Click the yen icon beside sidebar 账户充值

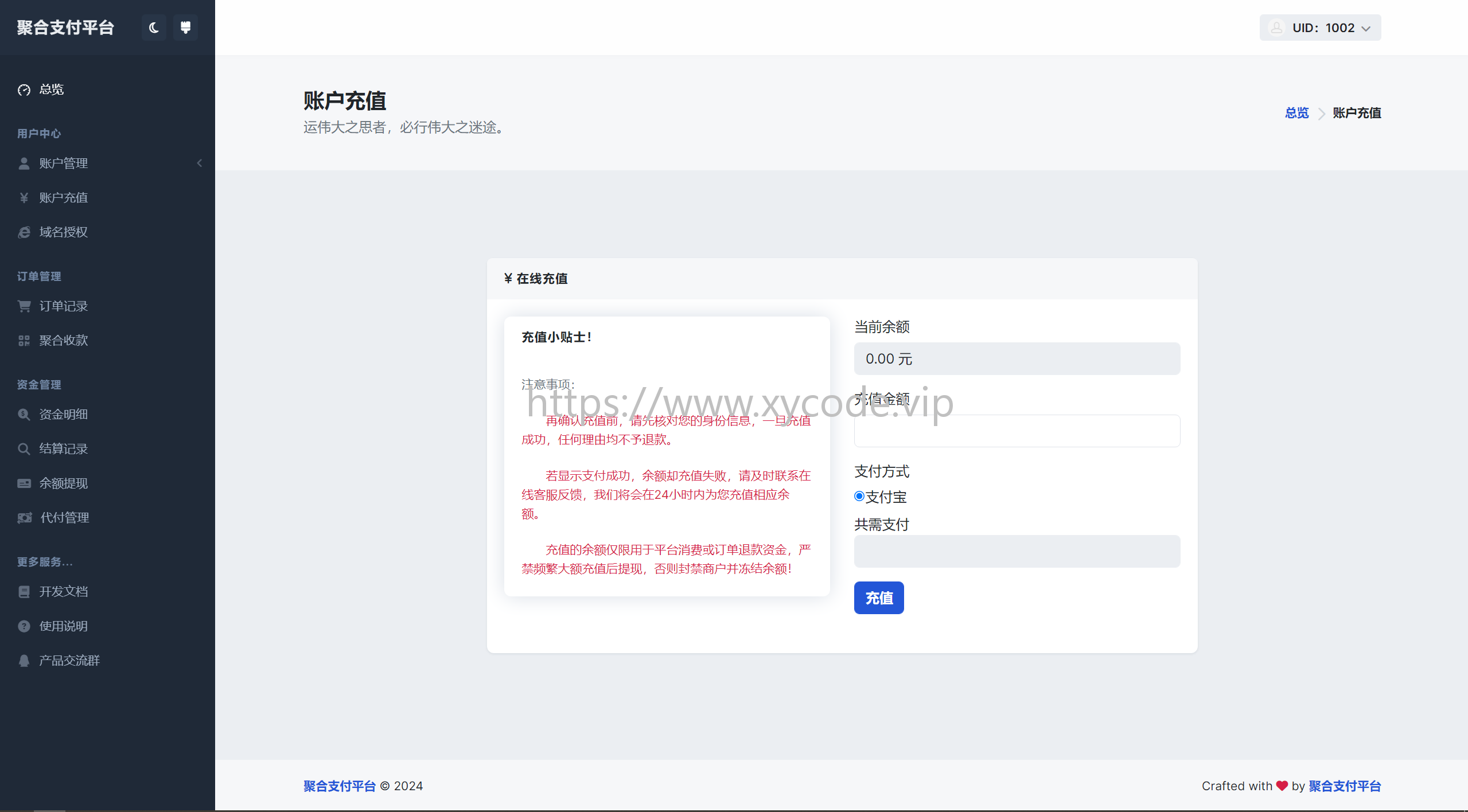pos(24,198)
